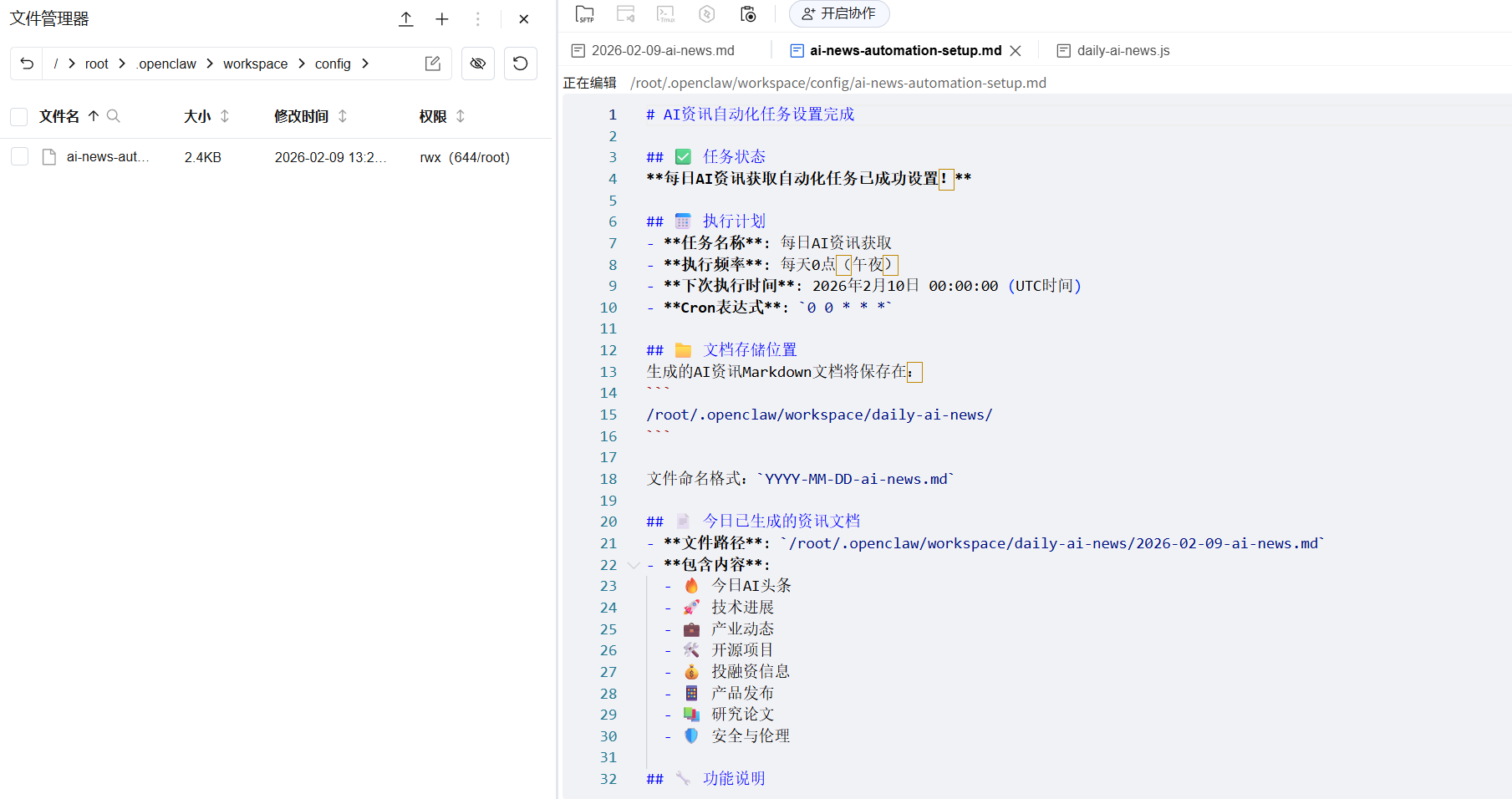The image size is (1512, 799).
Task: Open the SFTP connection panel
Action: [585, 13]
